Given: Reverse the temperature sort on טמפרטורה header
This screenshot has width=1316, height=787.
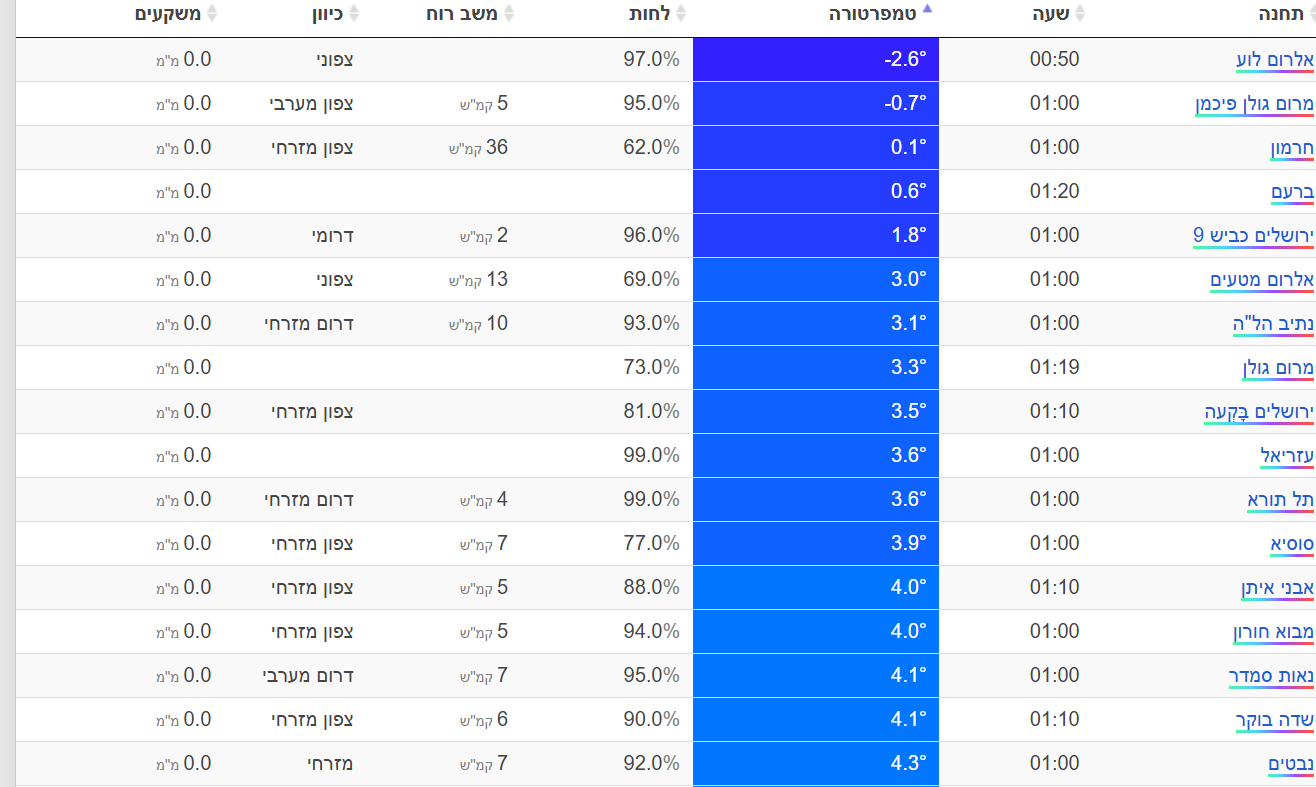Looking at the screenshot, I should tap(927, 10).
